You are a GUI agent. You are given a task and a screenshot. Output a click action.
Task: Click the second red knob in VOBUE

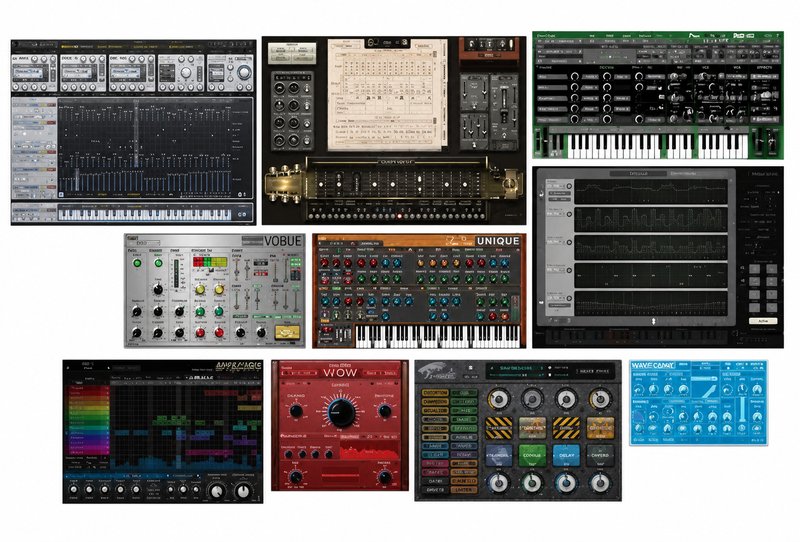click(219, 333)
